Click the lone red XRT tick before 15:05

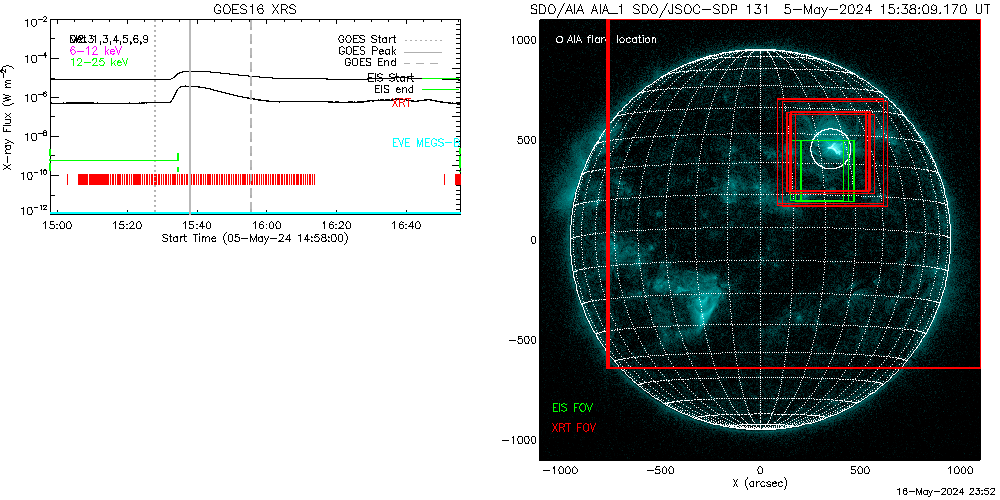68,180
